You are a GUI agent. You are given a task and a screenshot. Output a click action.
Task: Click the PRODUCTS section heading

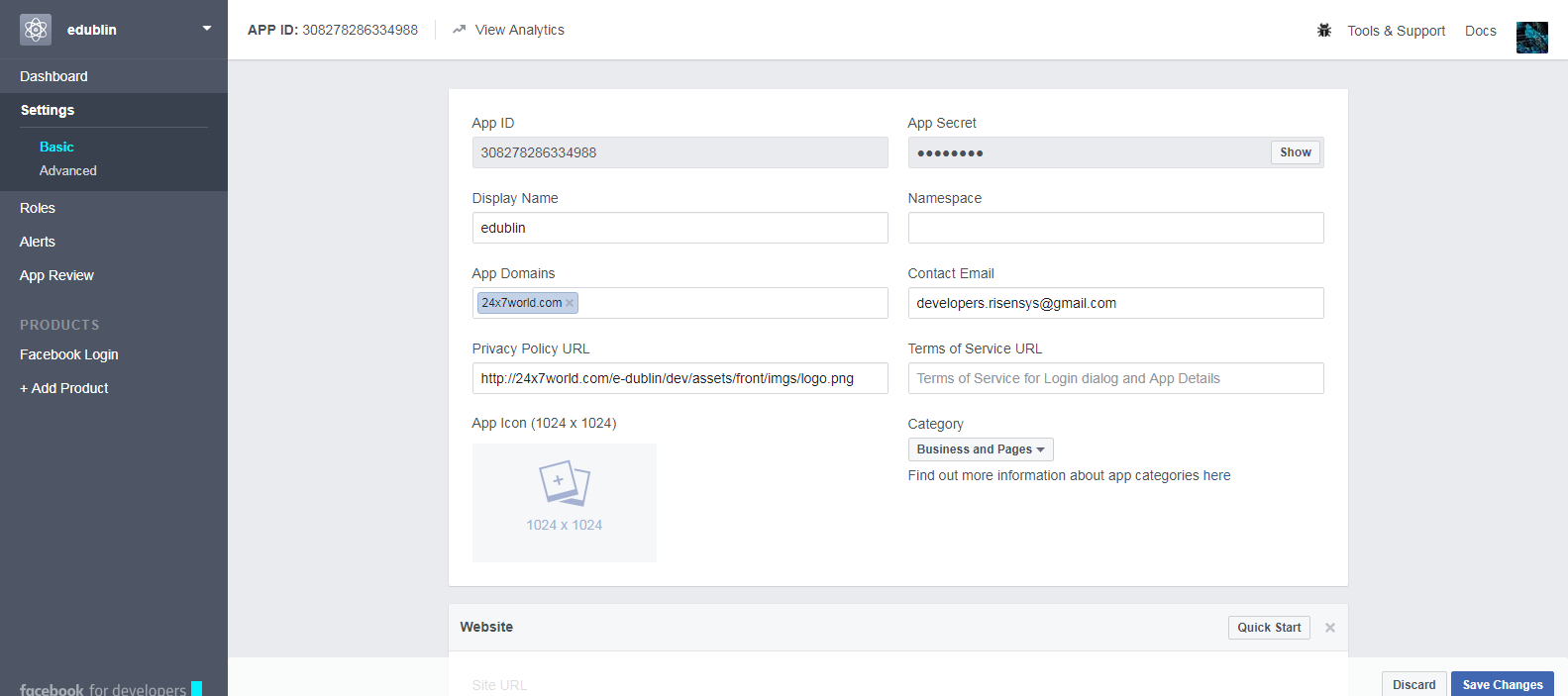59,325
